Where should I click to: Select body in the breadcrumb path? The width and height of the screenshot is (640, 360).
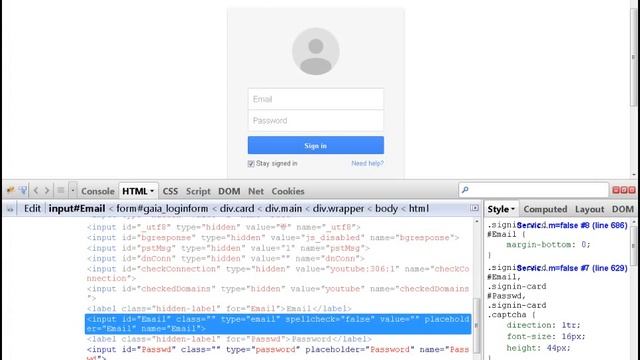(386, 209)
